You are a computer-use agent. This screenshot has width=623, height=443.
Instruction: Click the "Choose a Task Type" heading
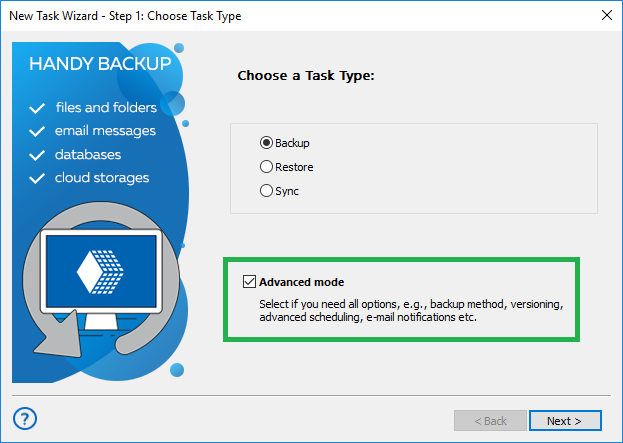point(304,75)
